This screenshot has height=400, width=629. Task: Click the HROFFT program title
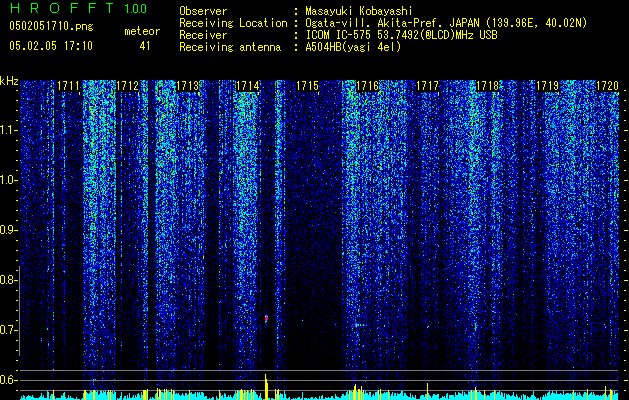point(64,8)
